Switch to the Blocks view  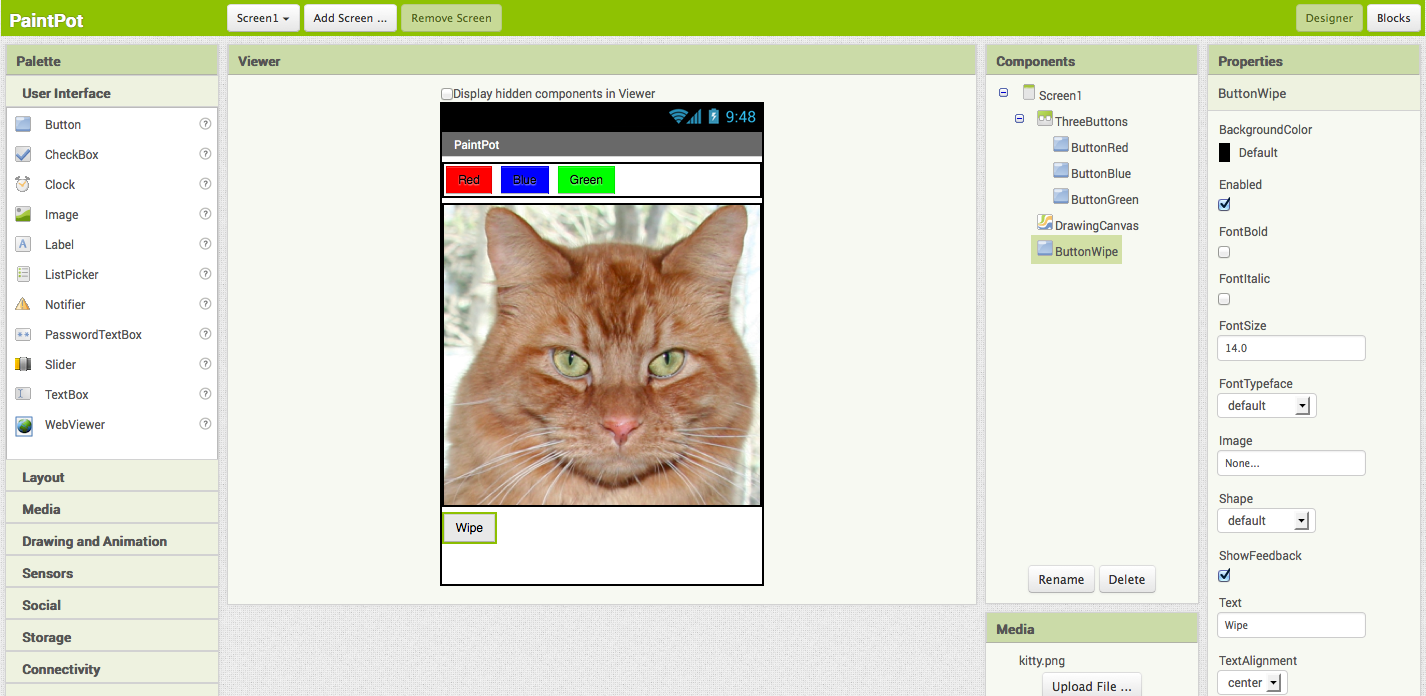pyautogui.click(x=1393, y=18)
